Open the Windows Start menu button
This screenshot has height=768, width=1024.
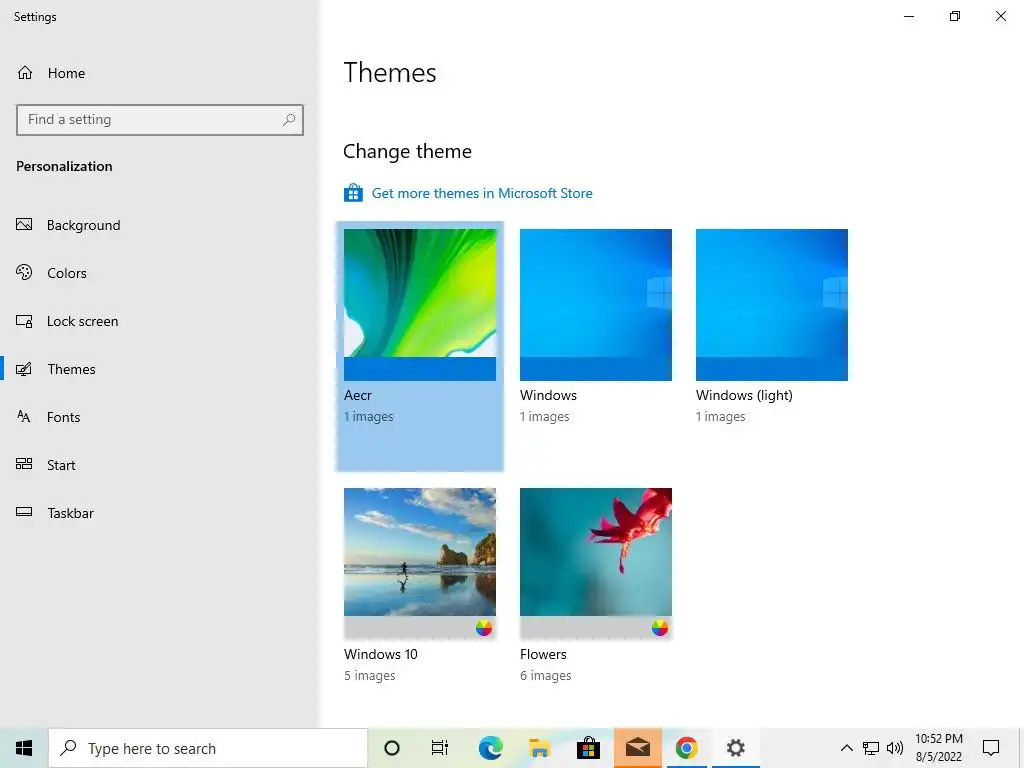coord(24,748)
